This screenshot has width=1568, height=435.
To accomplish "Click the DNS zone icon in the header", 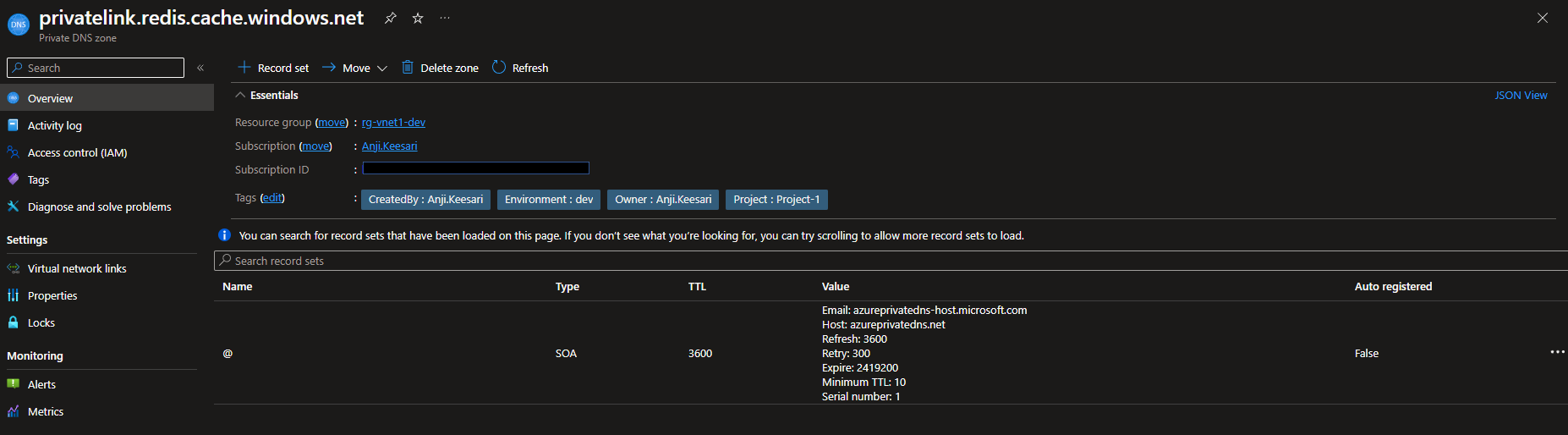I will (x=19, y=25).
